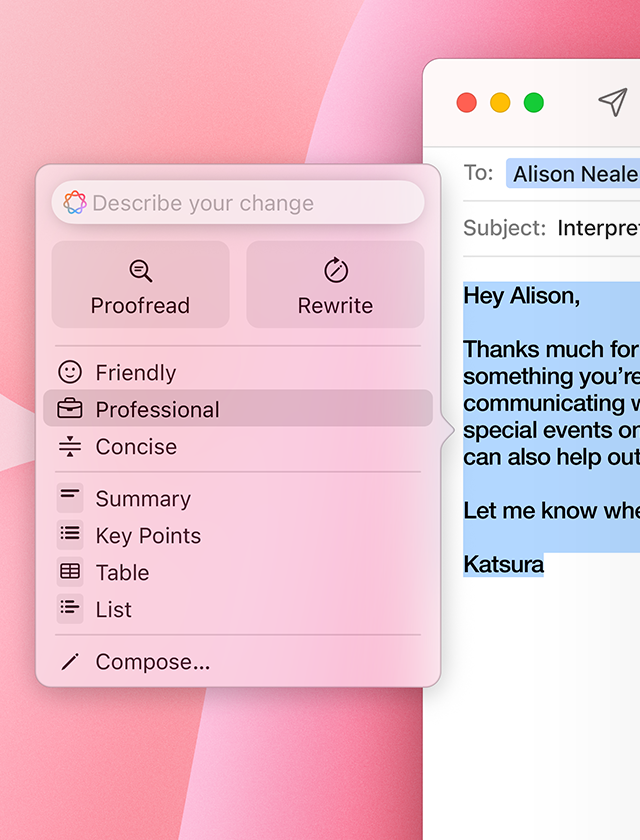Viewport: 640px width, 840px height.
Task: Click the Proofread magnifier icon
Action: [x=140, y=270]
